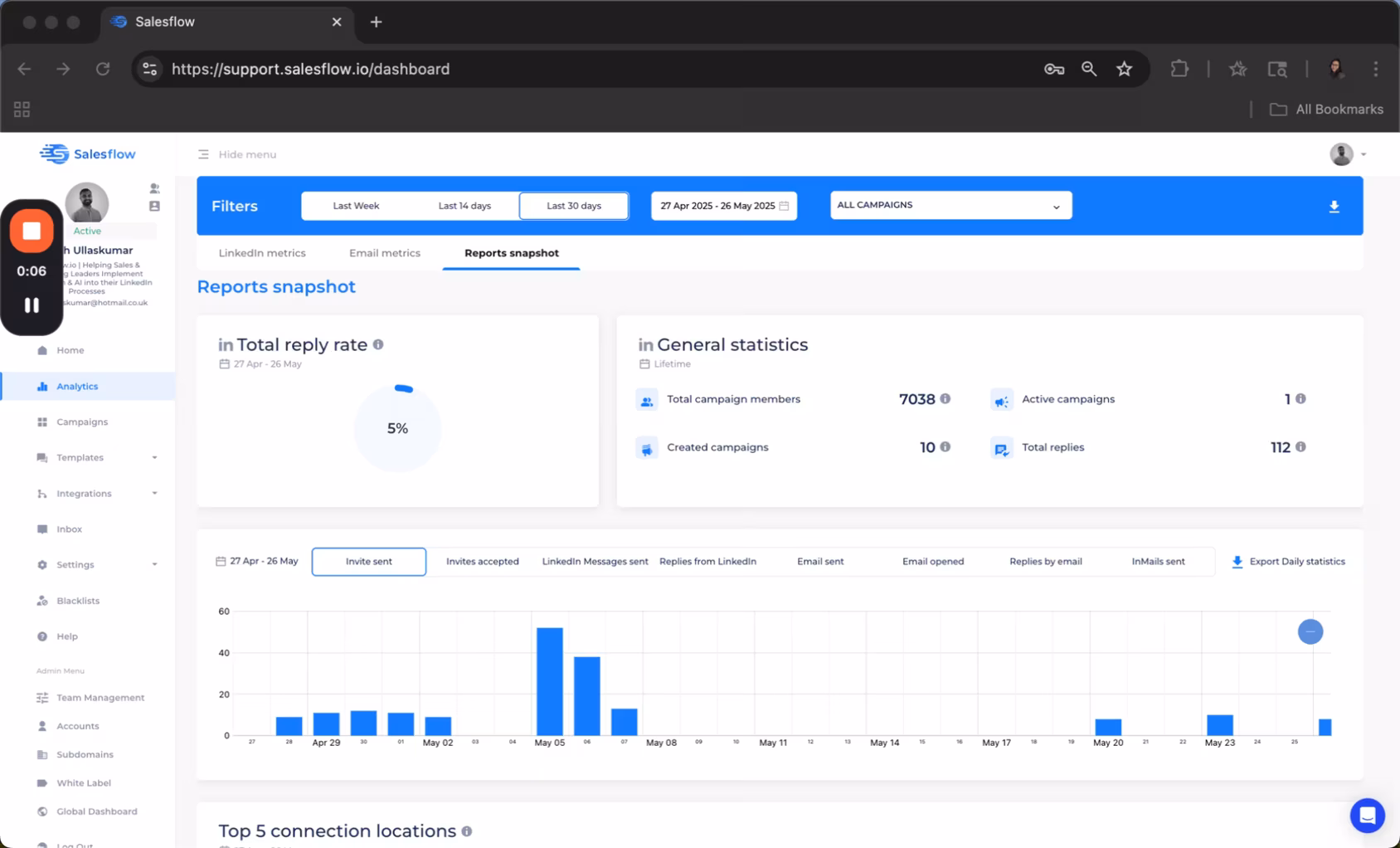Click Hide menu

(237, 154)
